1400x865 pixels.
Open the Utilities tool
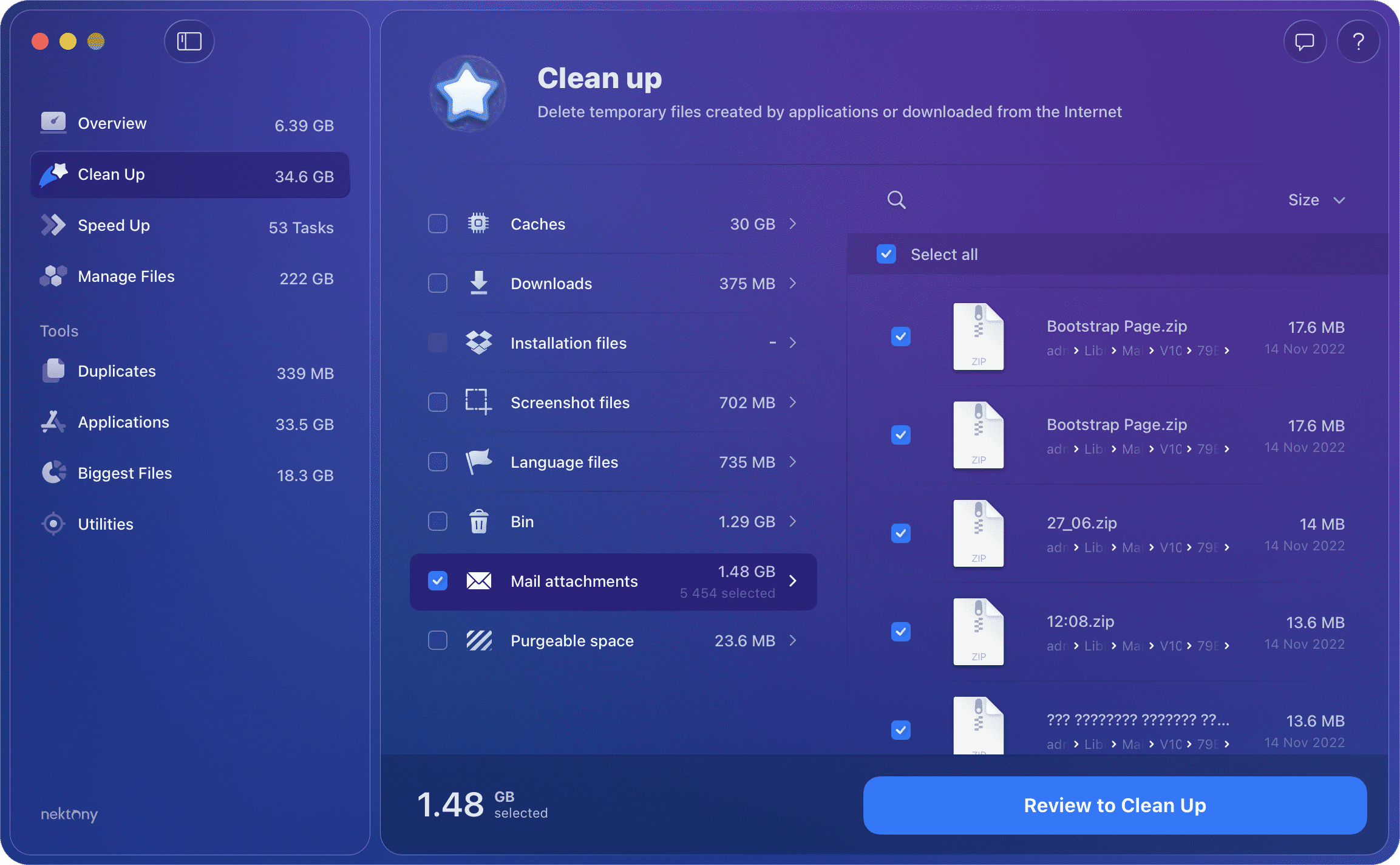tap(106, 524)
